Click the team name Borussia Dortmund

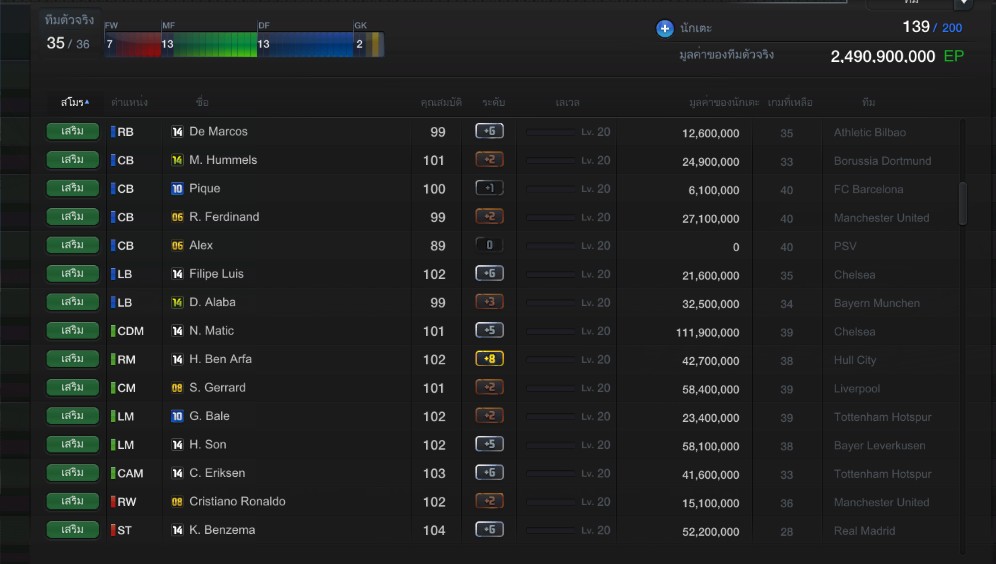coord(882,161)
